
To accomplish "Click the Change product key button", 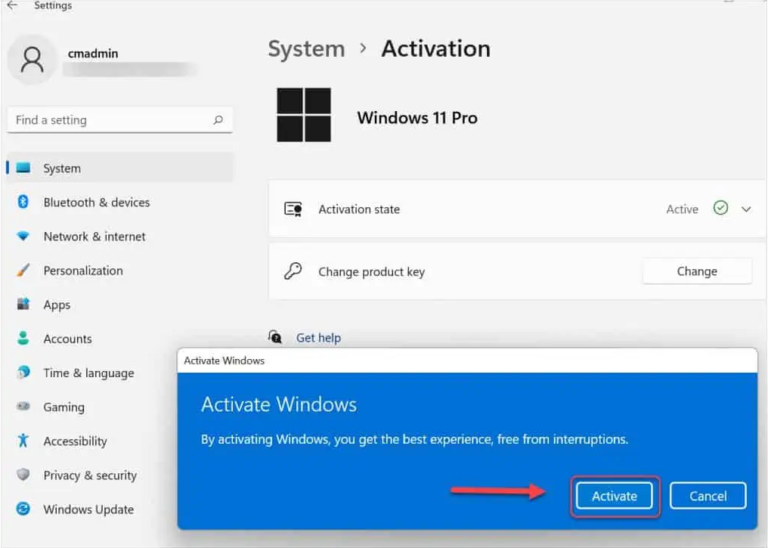I will coord(697,271).
